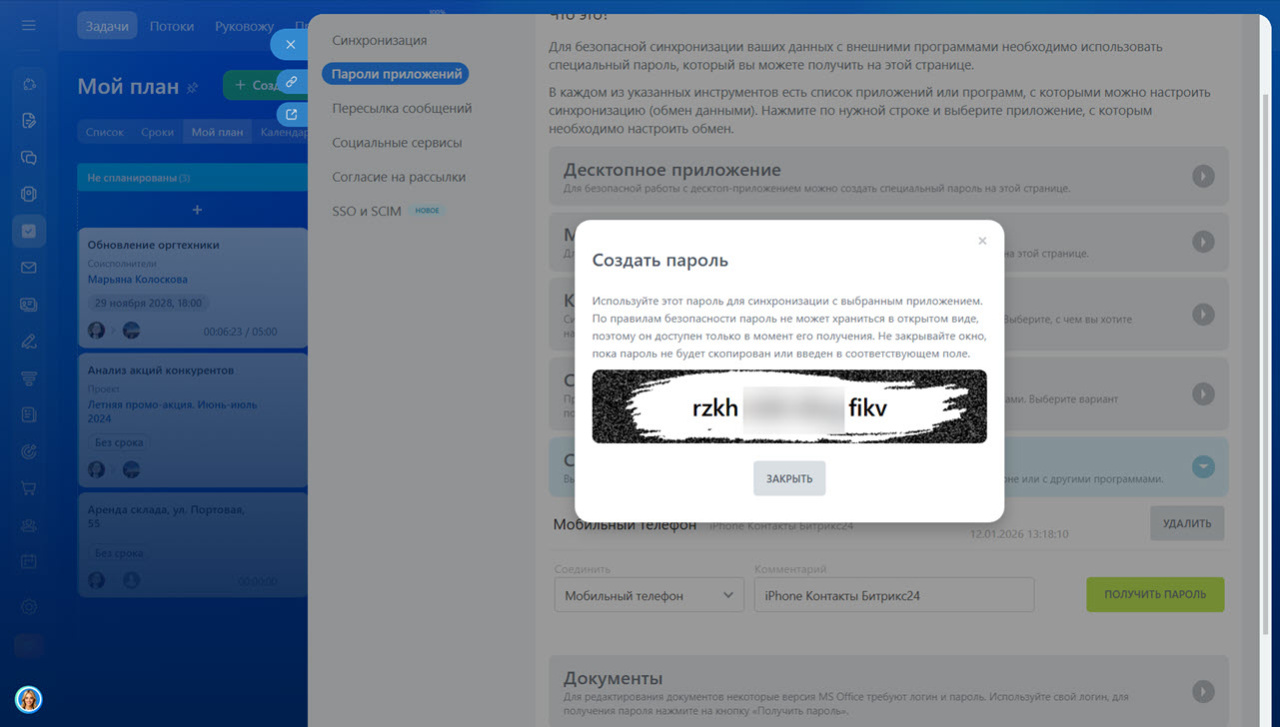Switch to the Сроки view tab
Viewport: 1280px width, 727px height.
tap(157, 132)
